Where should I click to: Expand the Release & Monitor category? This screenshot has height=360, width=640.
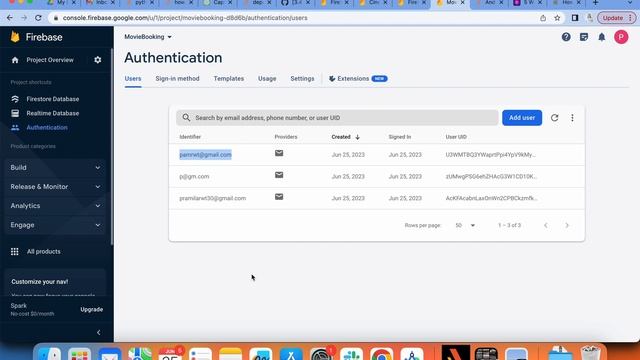[55, 187]
